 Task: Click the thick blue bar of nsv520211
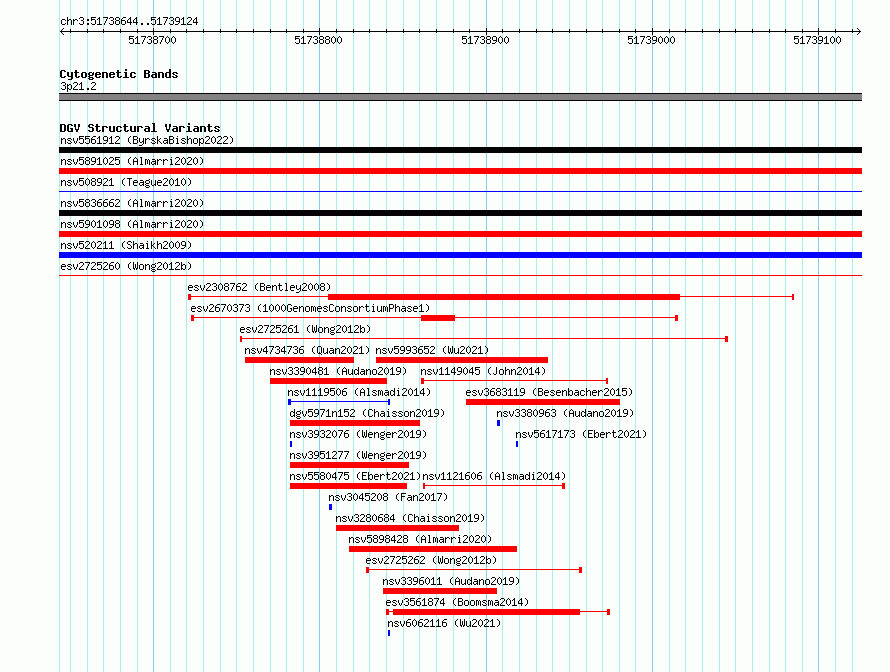click(x=460, y=255)
